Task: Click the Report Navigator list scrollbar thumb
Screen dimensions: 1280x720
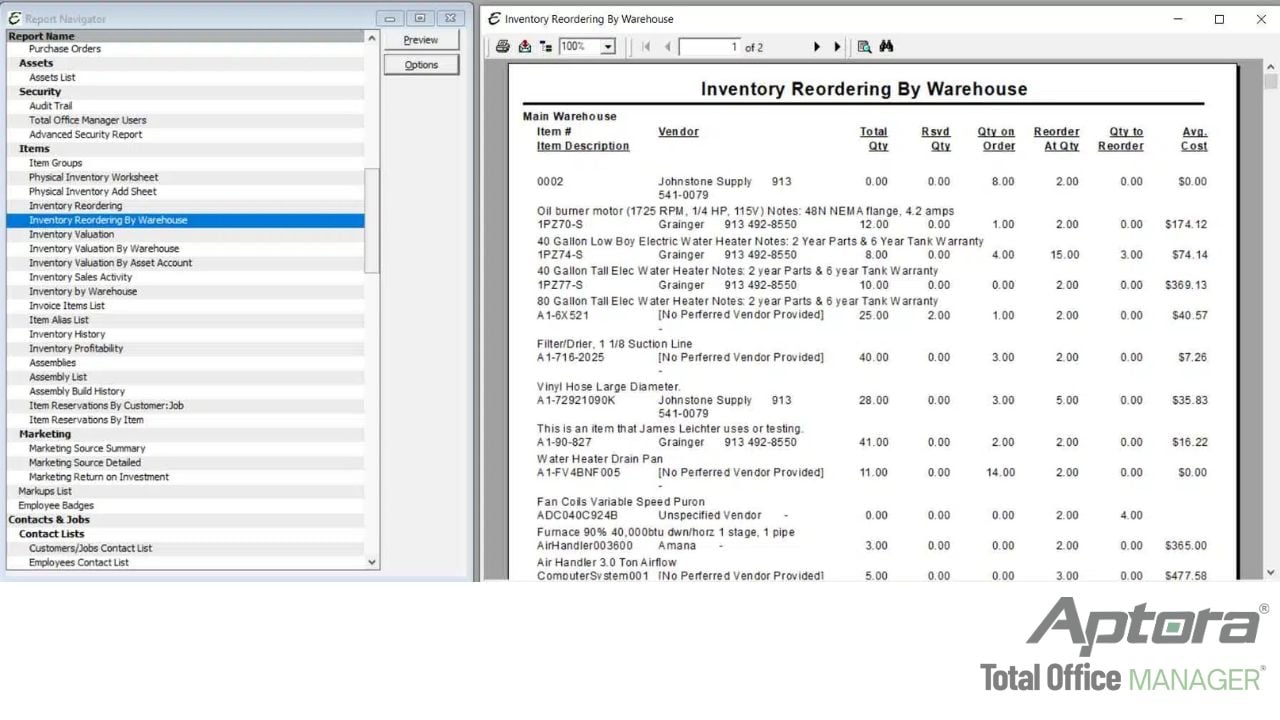Action: click(372, 220)
